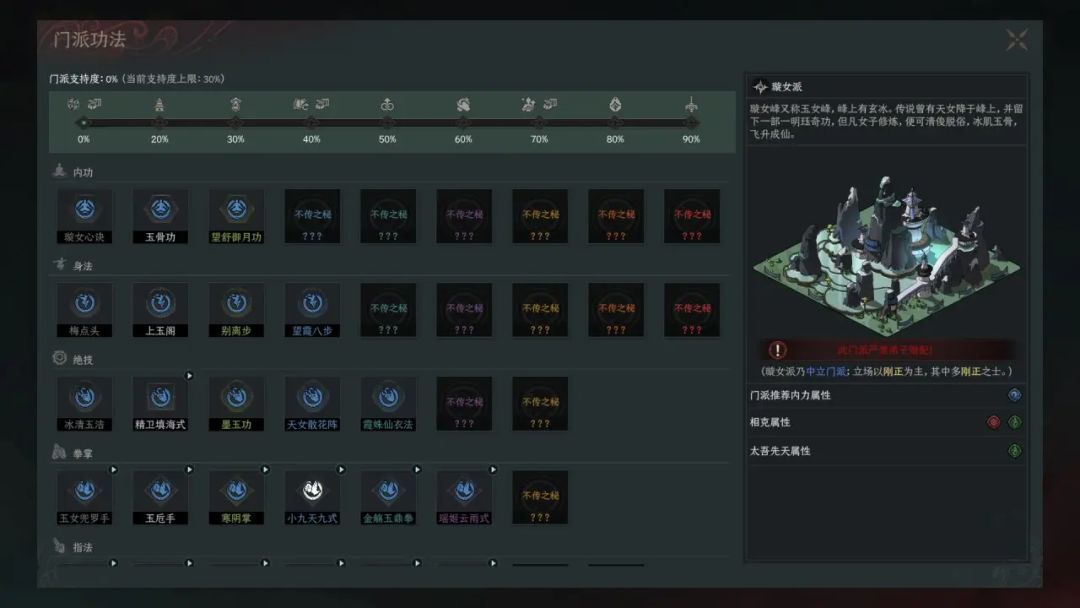Expand the arrow on 瑶姬云雨式
This screenshot has height=608, width=1080.
pyautogui.click(x=492, y=470)
